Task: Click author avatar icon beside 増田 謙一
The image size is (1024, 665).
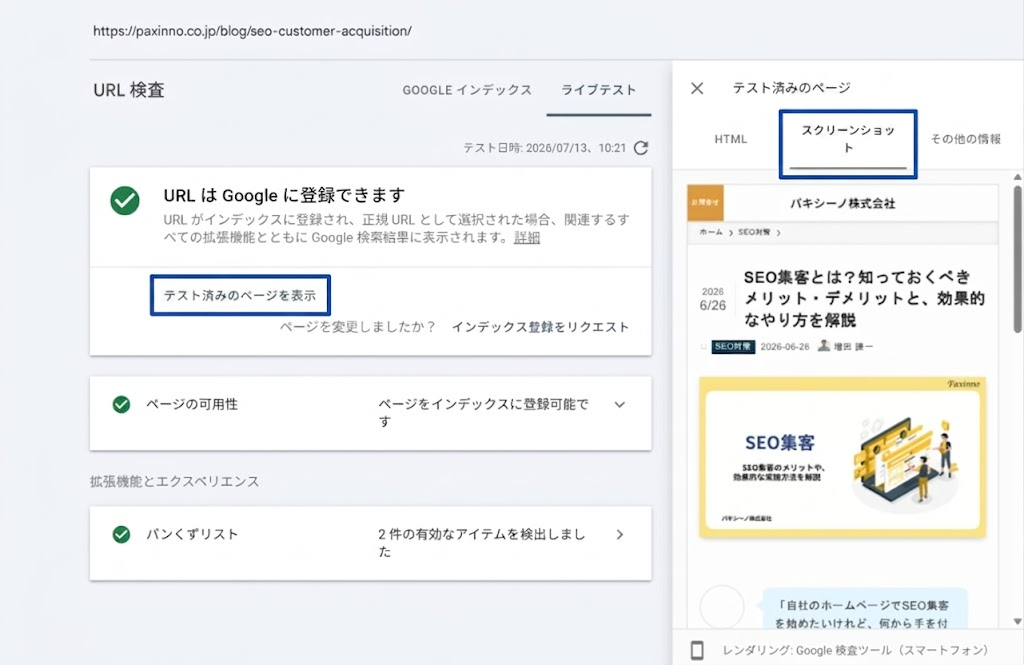Action: coord(824,346)
